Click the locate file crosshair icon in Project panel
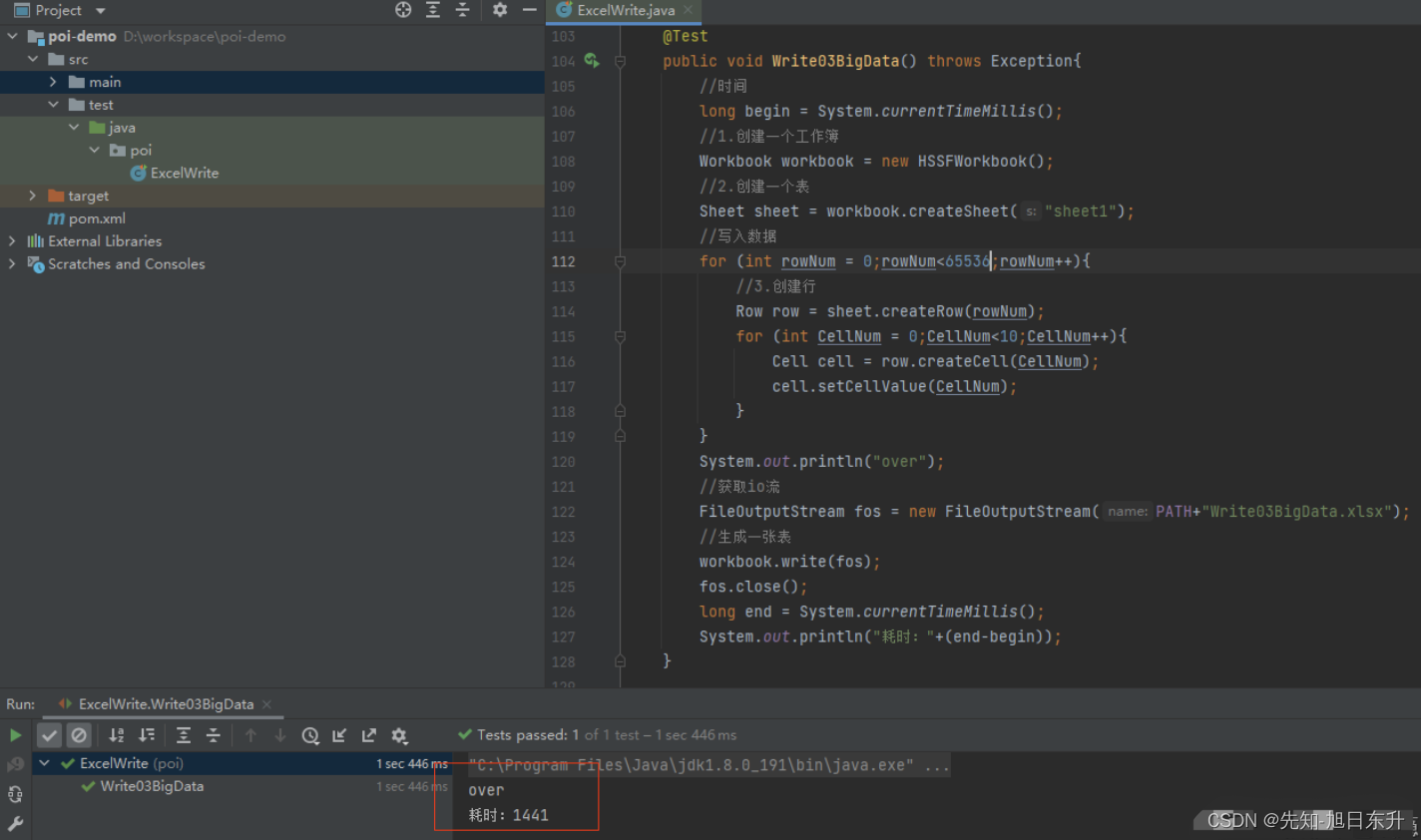This screenshot has height=840, width=1421. point(403,10)
